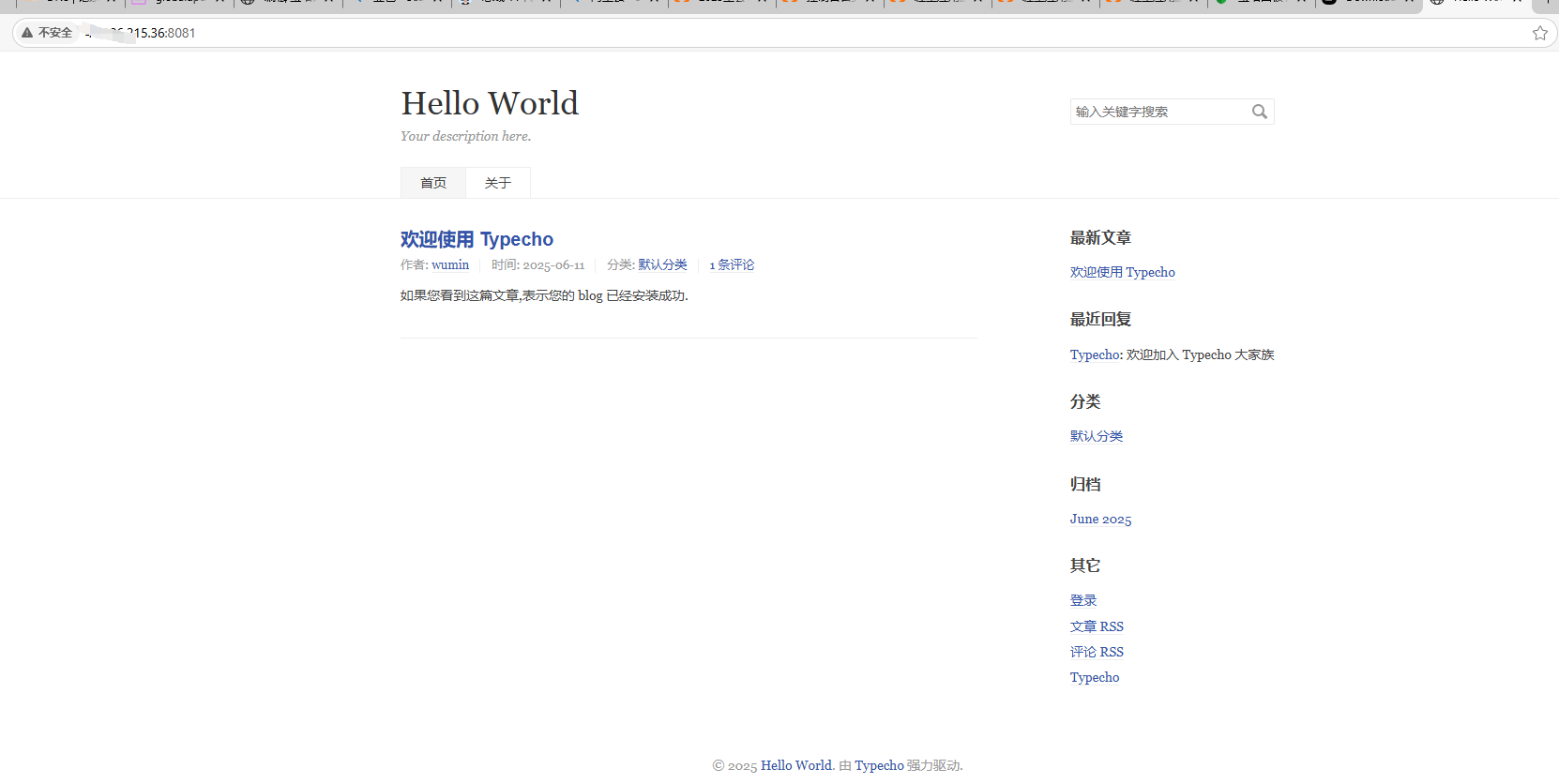The width and height of the screenshot is (1559, 784).
Task: Open 默认分类 in the post meta line
Action: pos(662,264)
